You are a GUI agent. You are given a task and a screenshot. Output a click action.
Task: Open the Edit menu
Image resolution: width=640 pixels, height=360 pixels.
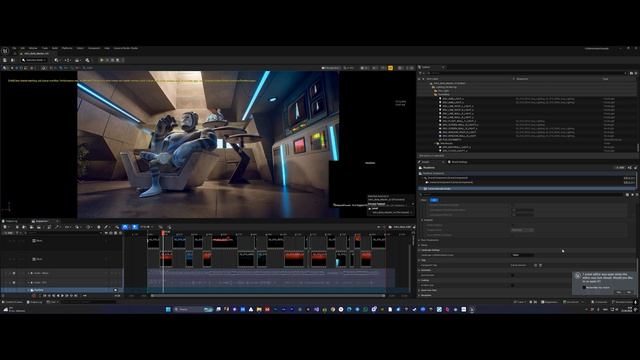coord(22,48)
